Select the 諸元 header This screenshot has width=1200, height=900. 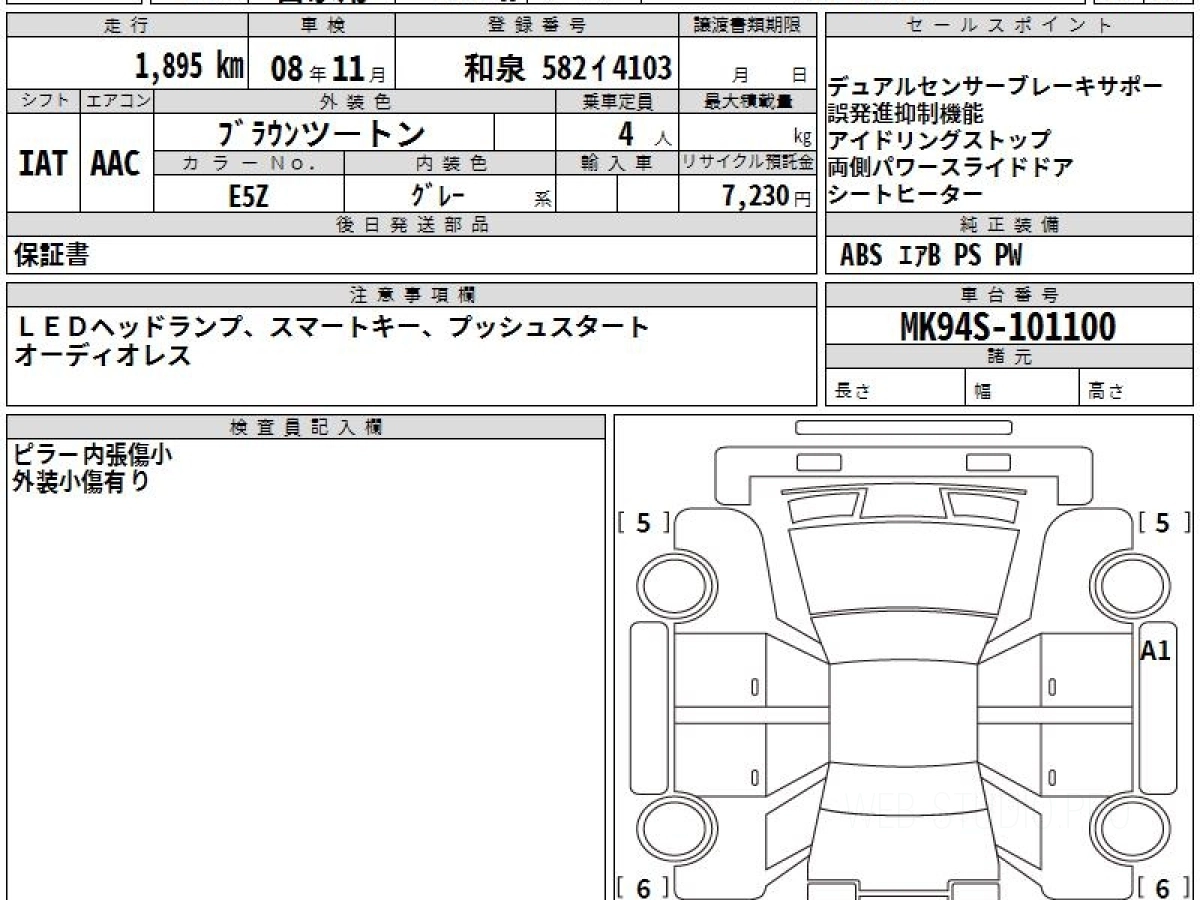pyautogui.click(x=1009, y=357)
